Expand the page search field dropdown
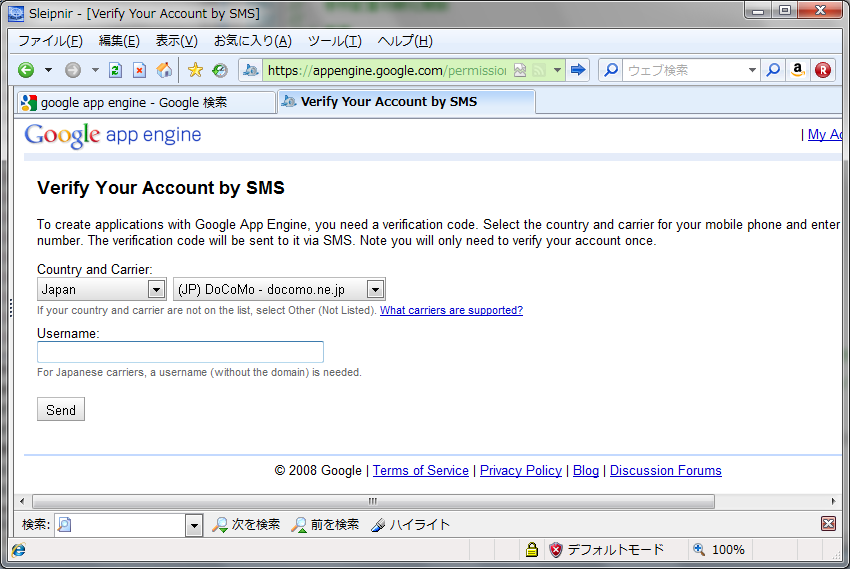 pyautogui.click(x=194, y=525)
